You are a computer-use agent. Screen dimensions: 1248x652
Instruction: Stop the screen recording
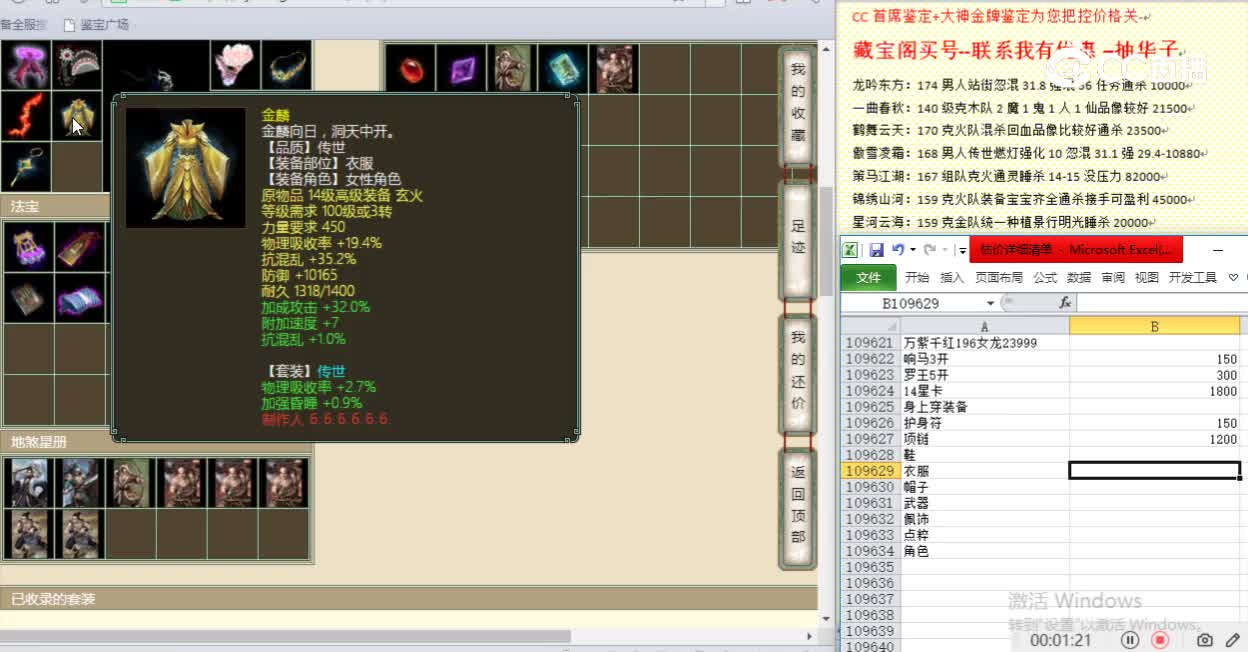point(1160,640)
